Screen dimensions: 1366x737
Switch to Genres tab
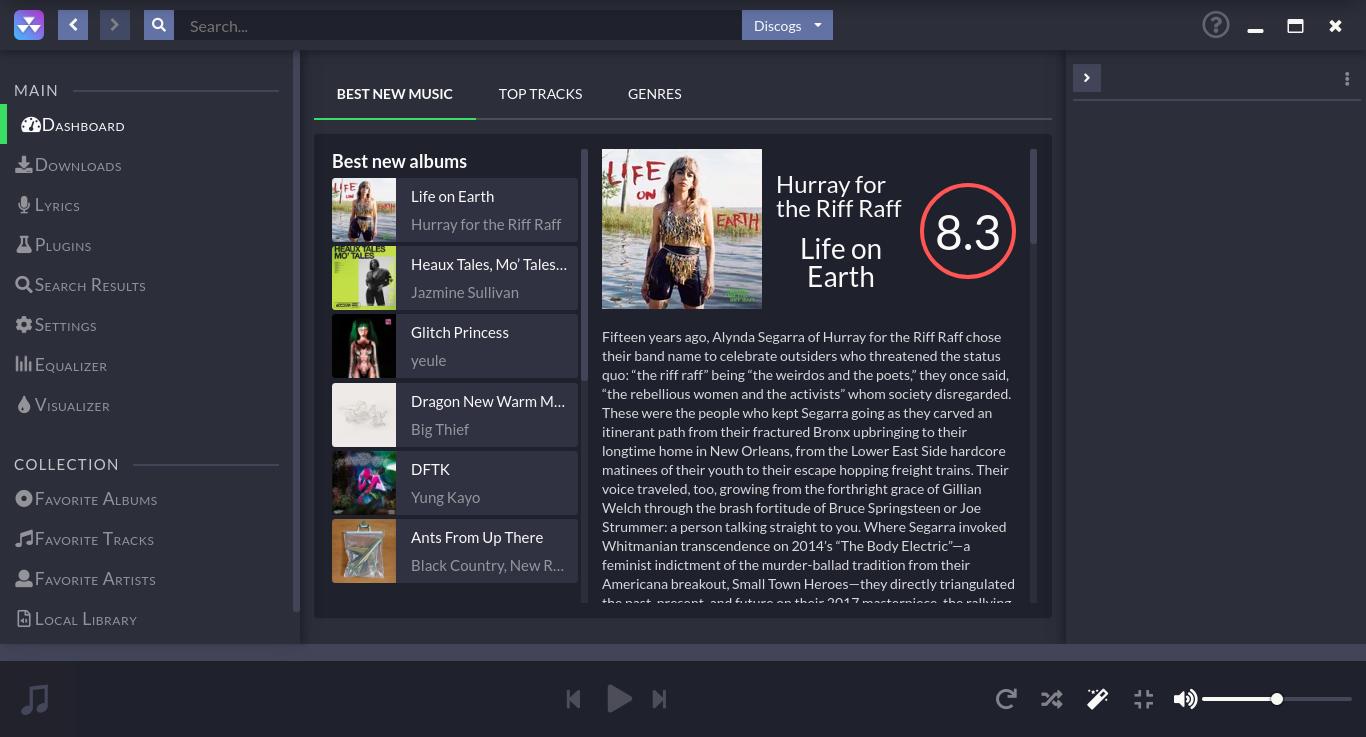(x=655, y=94)
